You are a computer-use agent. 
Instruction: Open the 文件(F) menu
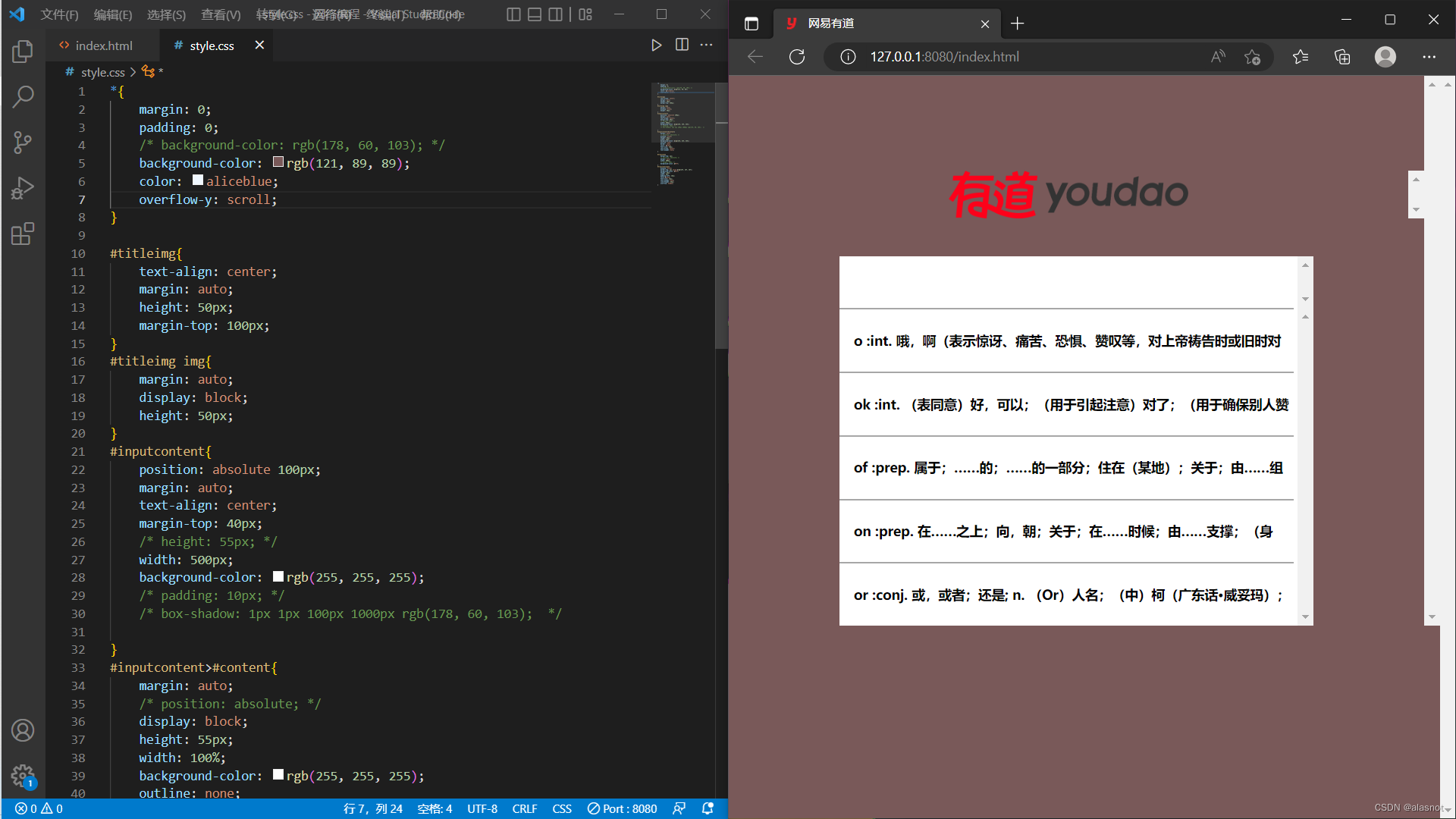pos(59,14)
